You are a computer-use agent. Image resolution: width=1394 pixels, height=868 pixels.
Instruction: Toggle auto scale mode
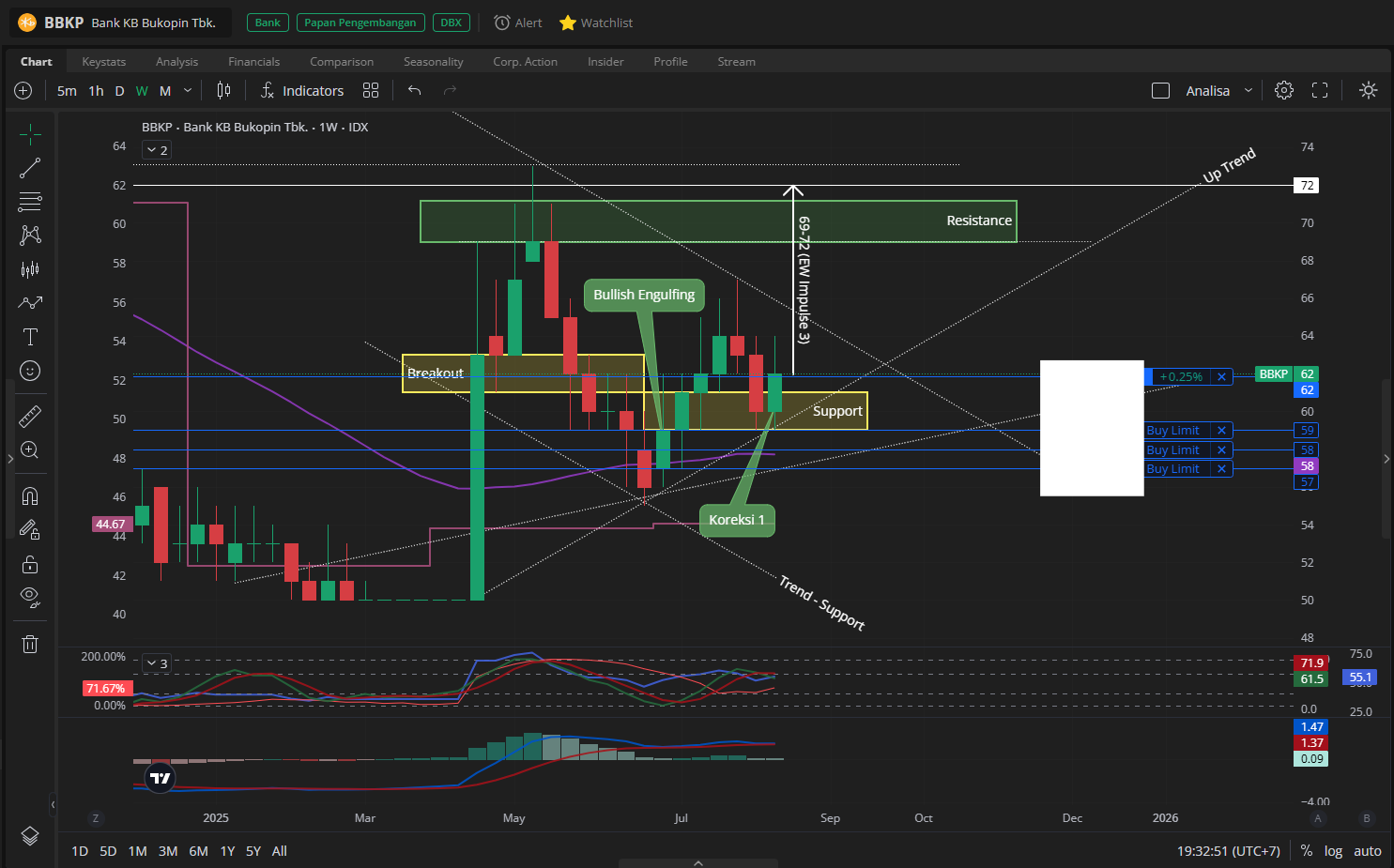pos(1368,851)
